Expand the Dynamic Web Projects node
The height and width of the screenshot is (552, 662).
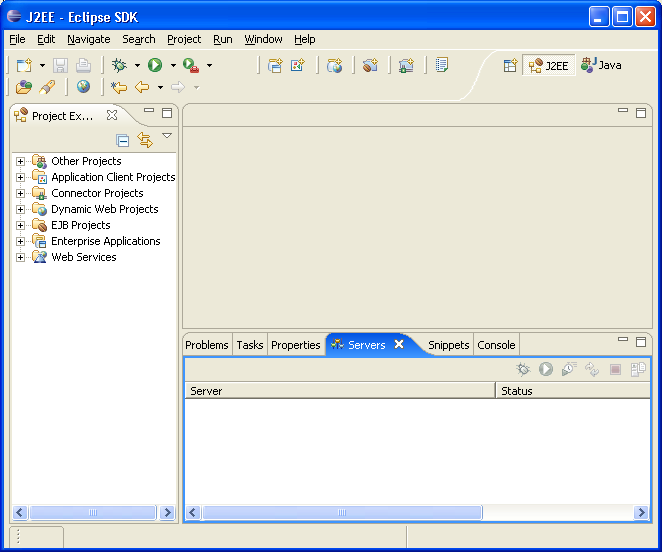click(20, 209)
